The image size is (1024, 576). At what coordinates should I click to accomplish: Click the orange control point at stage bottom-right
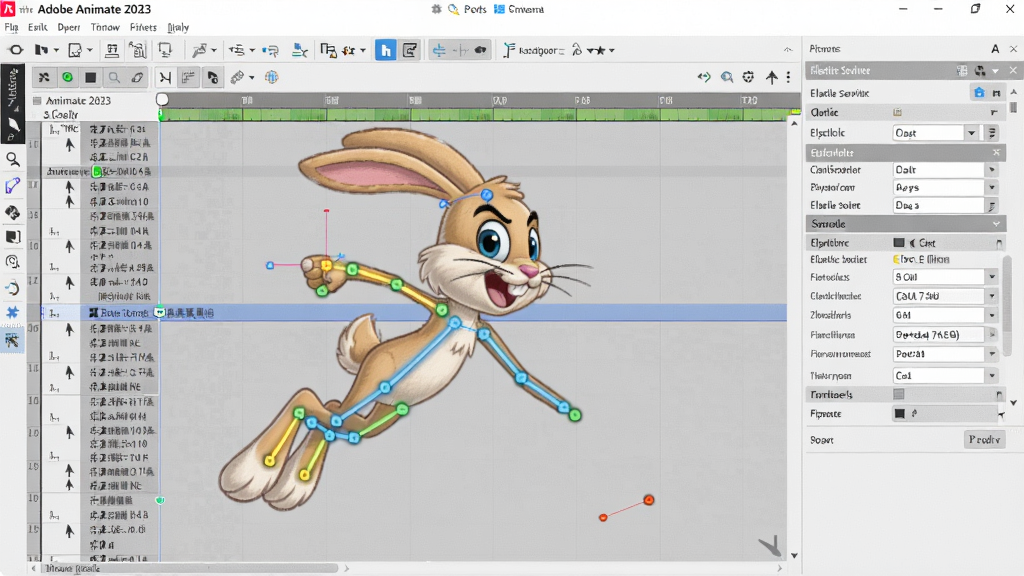pos(648,500)
